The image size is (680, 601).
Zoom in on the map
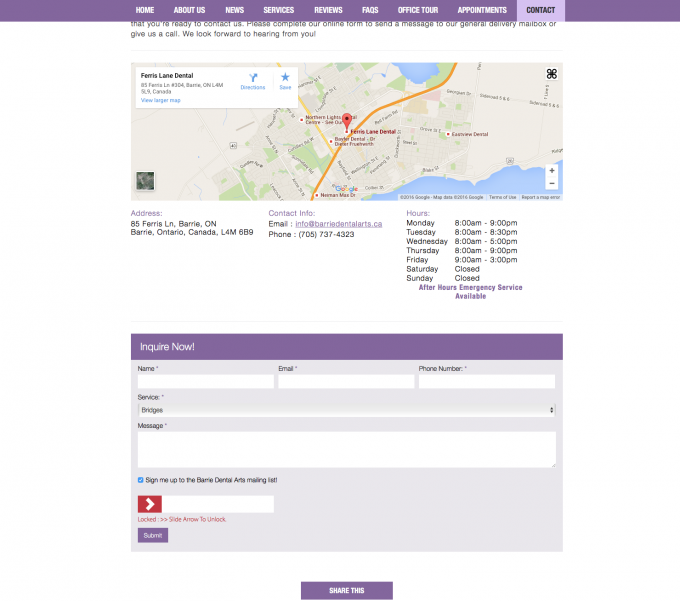coord(551,170)
